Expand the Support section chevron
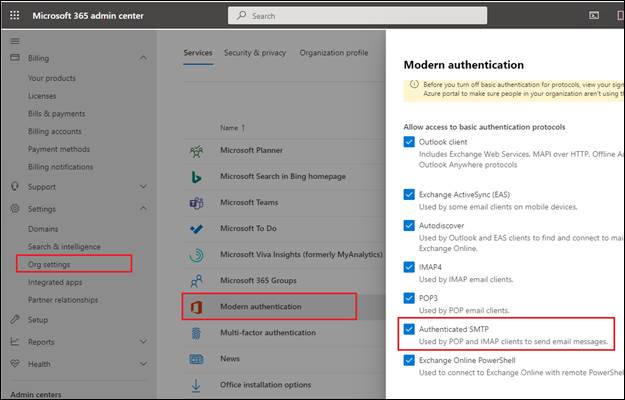The image size is (625, 400). click(143, 186)
